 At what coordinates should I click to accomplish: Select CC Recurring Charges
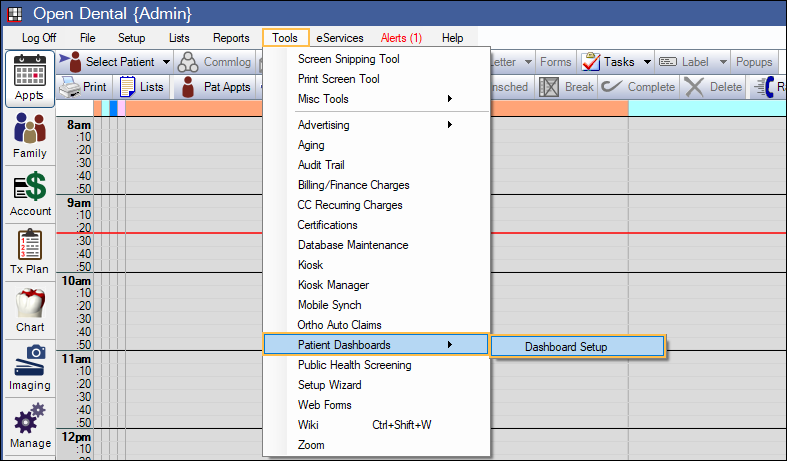point(350,205)
